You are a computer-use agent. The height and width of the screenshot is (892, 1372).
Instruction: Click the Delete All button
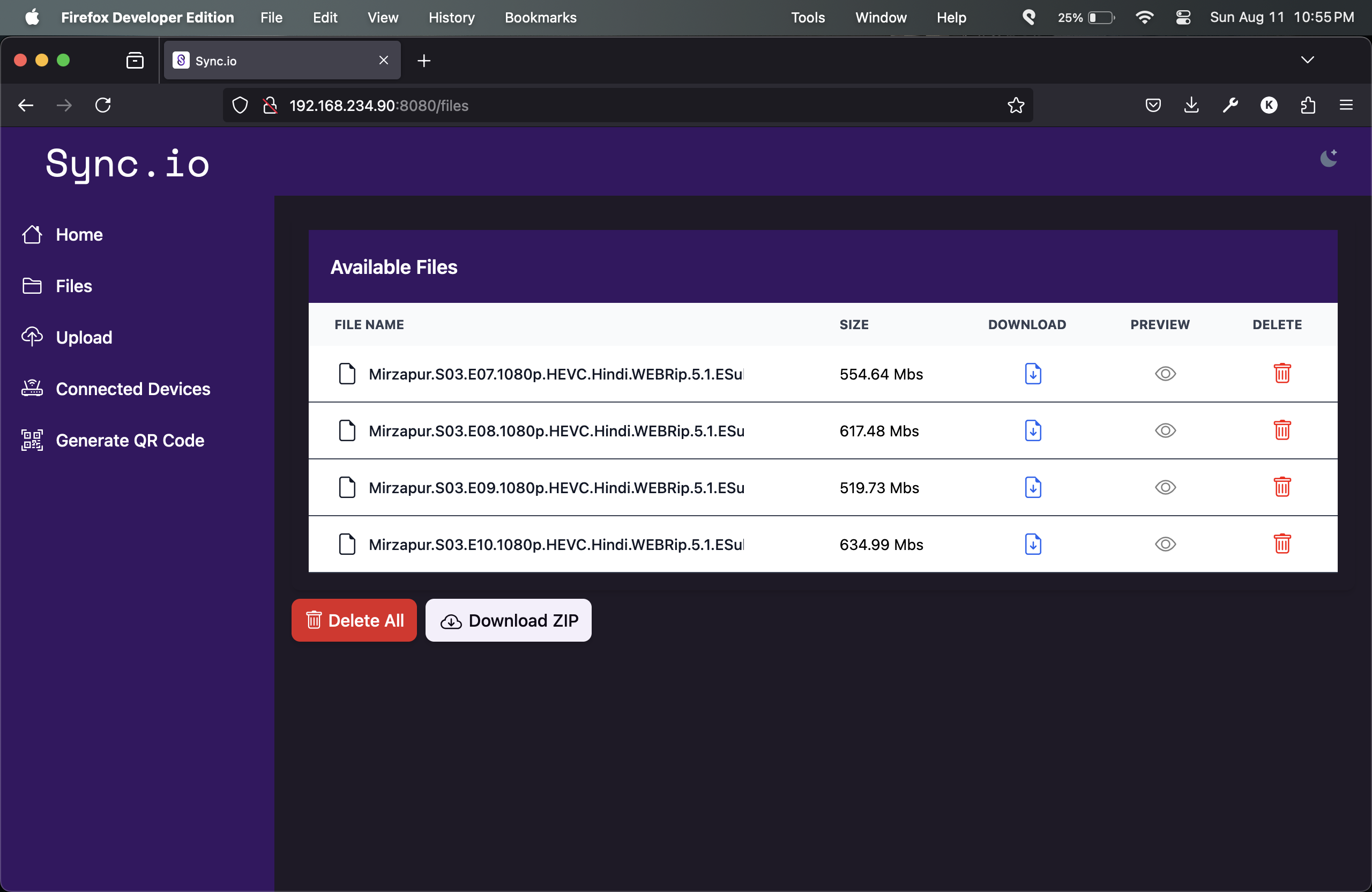[354, 620]
